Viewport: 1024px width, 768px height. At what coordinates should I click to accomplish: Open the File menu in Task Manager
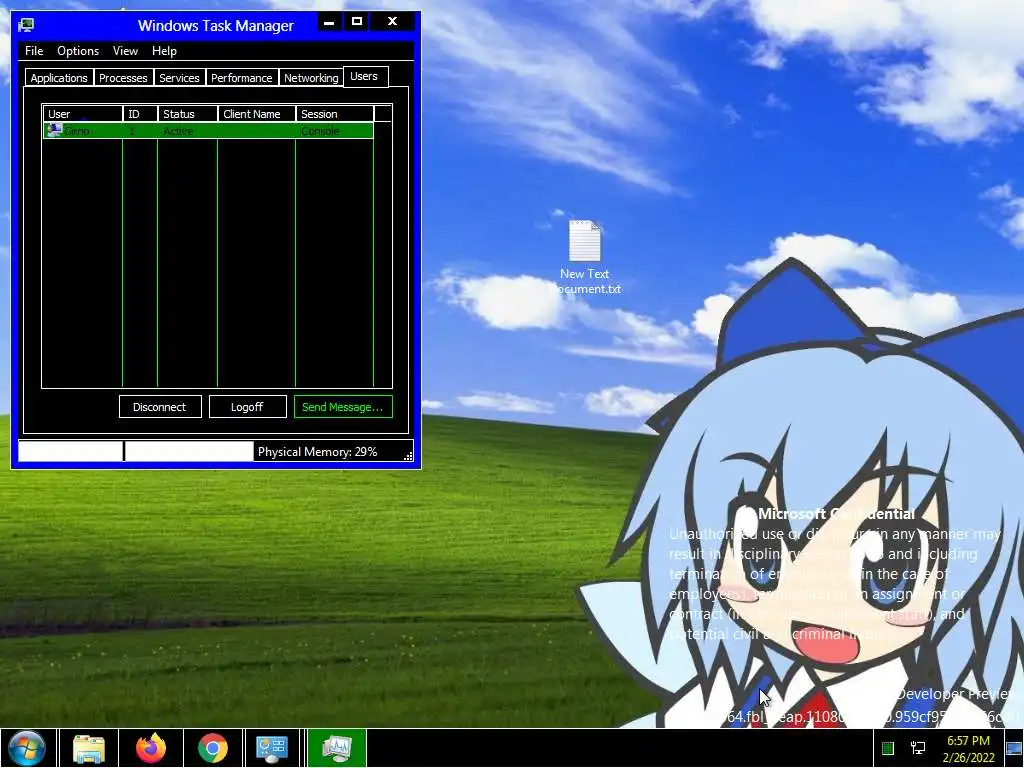point(34,51)
